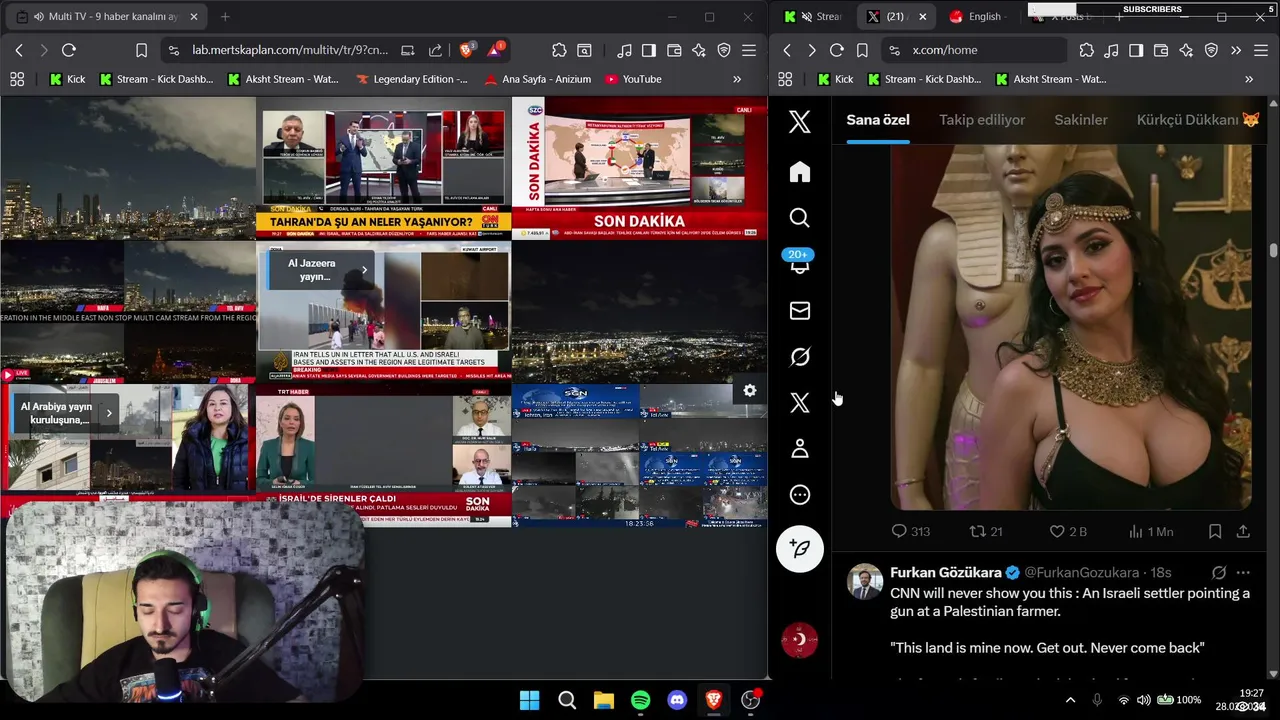The image size is (1280, 720).
Task: Expand Al Jazeera yayın channel arrow
Action: tap(365, 270)
